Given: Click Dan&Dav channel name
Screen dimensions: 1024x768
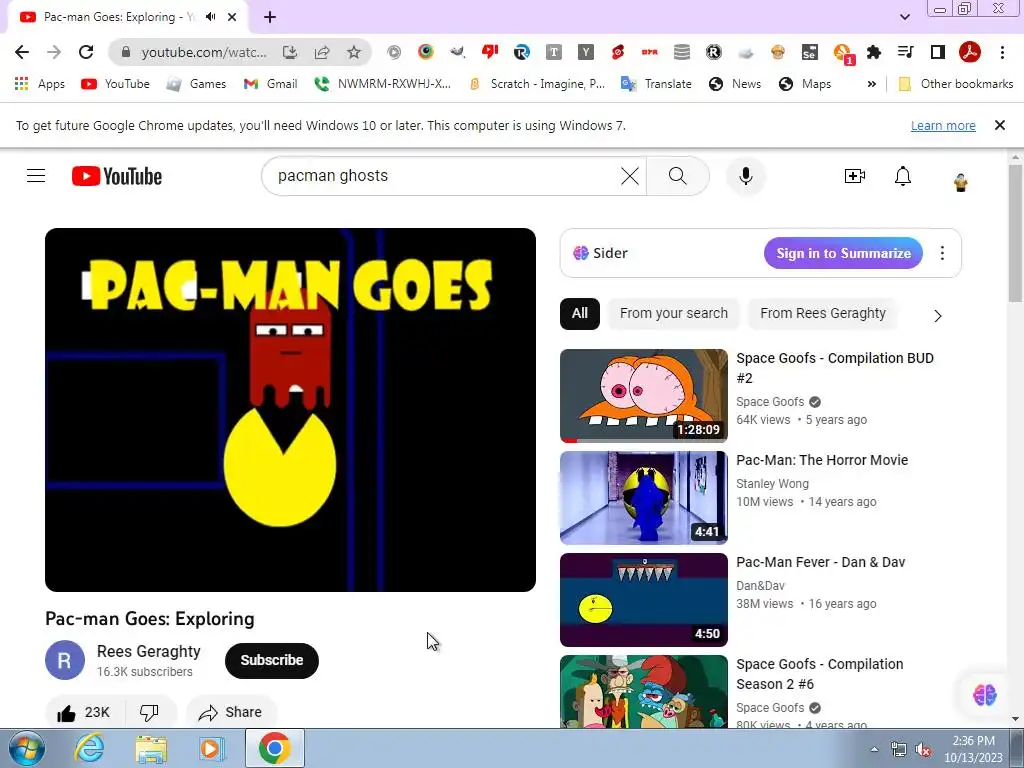Looking at the screenshot, I should [760, 585].
